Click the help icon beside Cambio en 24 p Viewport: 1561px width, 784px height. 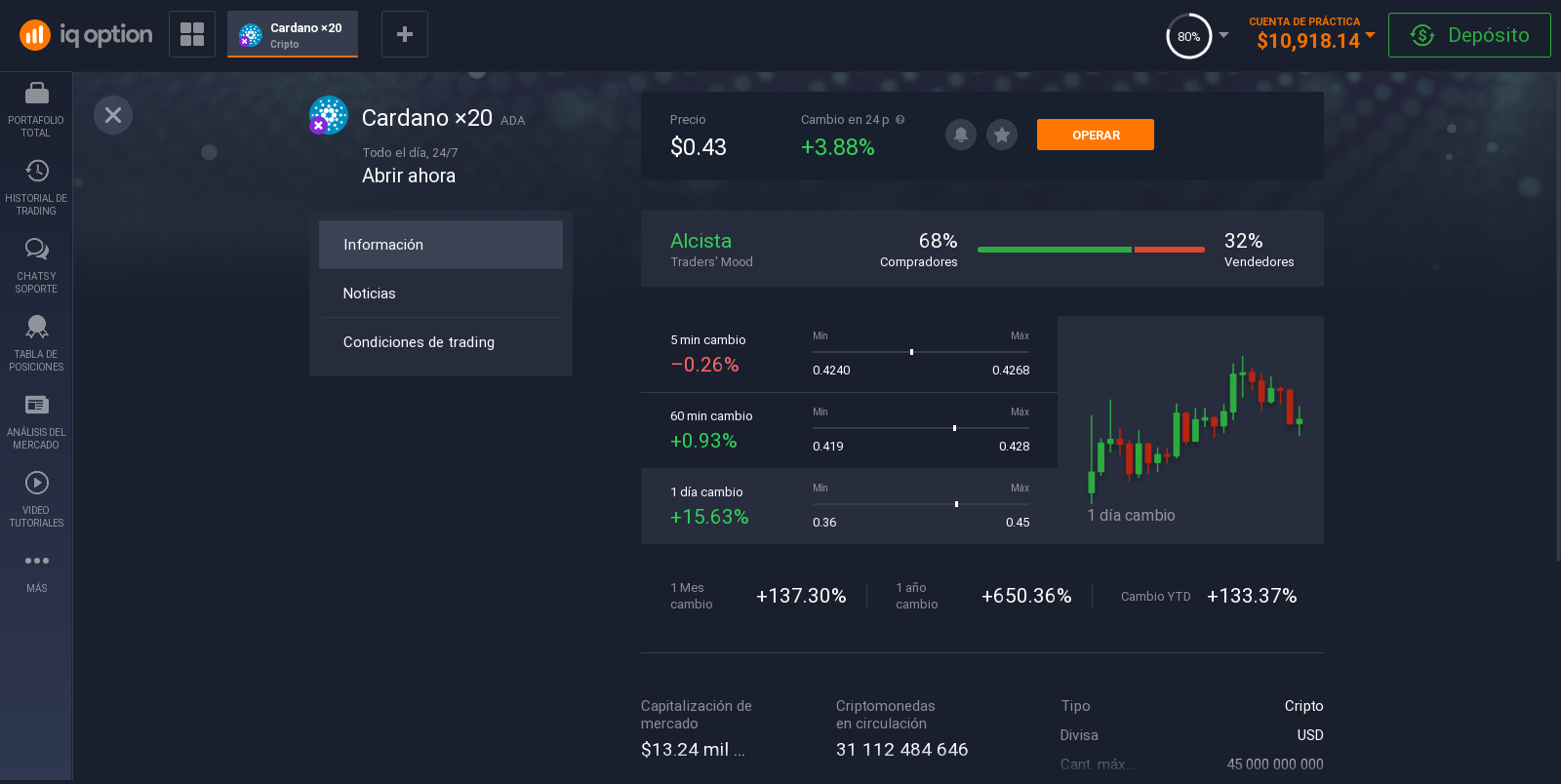point(900,120)
